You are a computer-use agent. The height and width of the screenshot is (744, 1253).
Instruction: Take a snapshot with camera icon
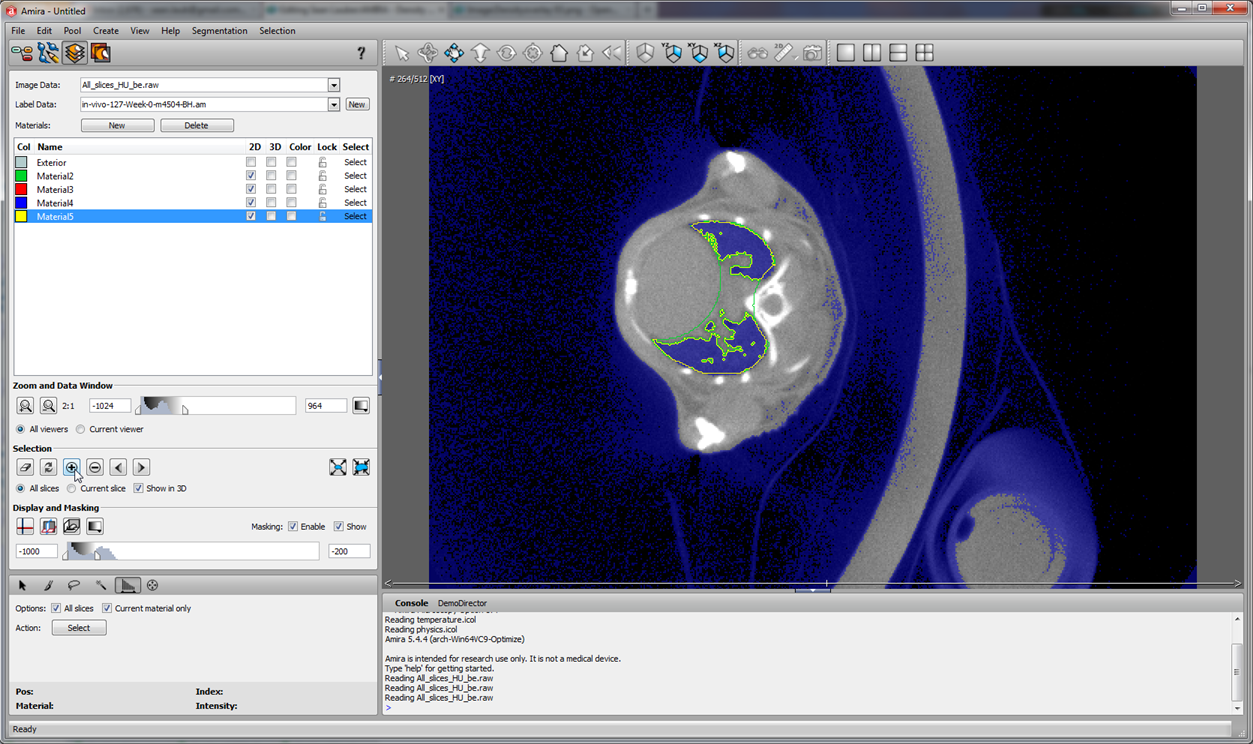pos(812,53)
